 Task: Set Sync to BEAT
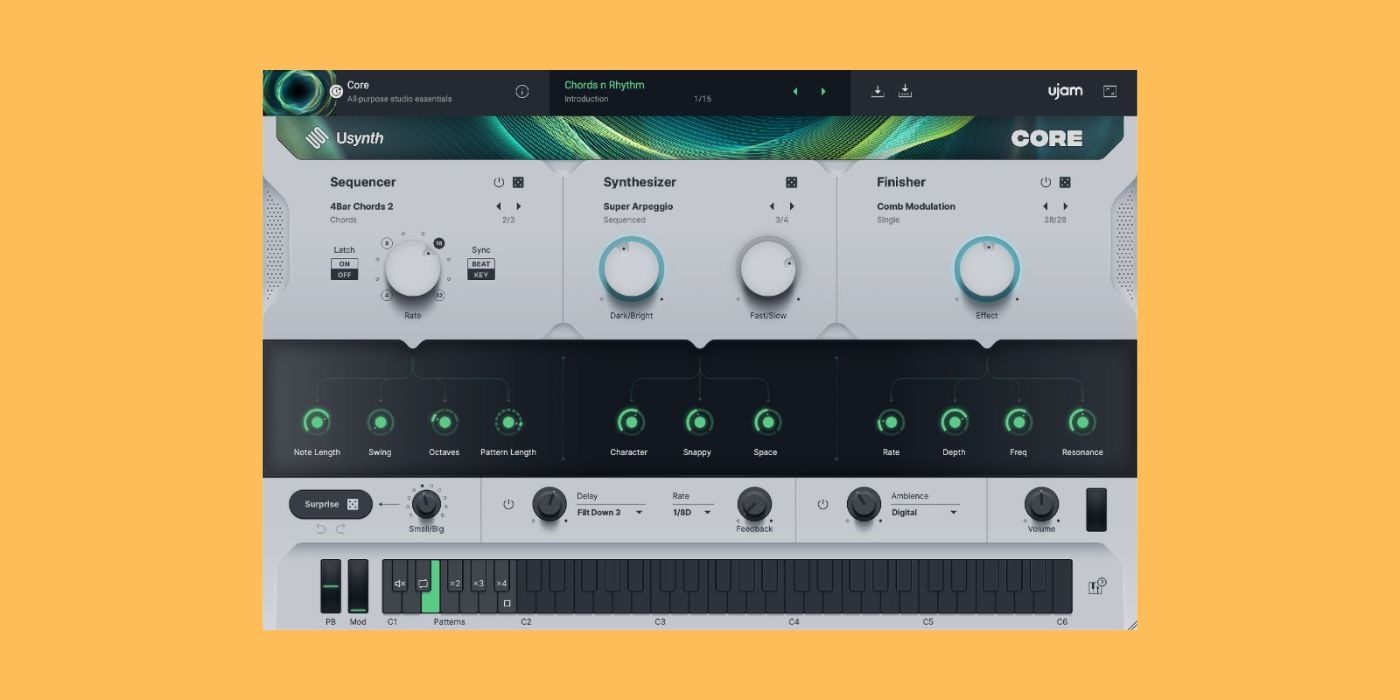pos(481,264)
